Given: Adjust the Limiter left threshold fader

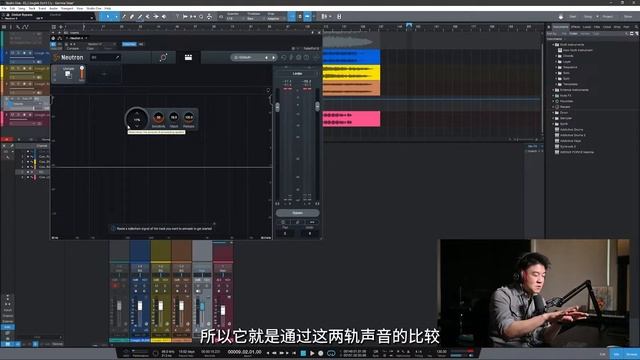Looking at the screenshot, I should coord(278,107).
